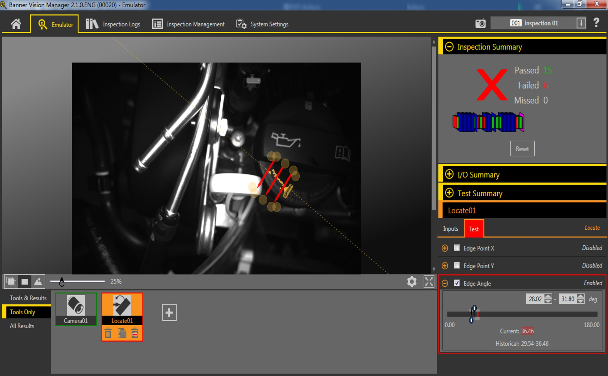Delete Locate01 tool using trash icon
The width and height of the screenshot is (608, 376).
108,333
